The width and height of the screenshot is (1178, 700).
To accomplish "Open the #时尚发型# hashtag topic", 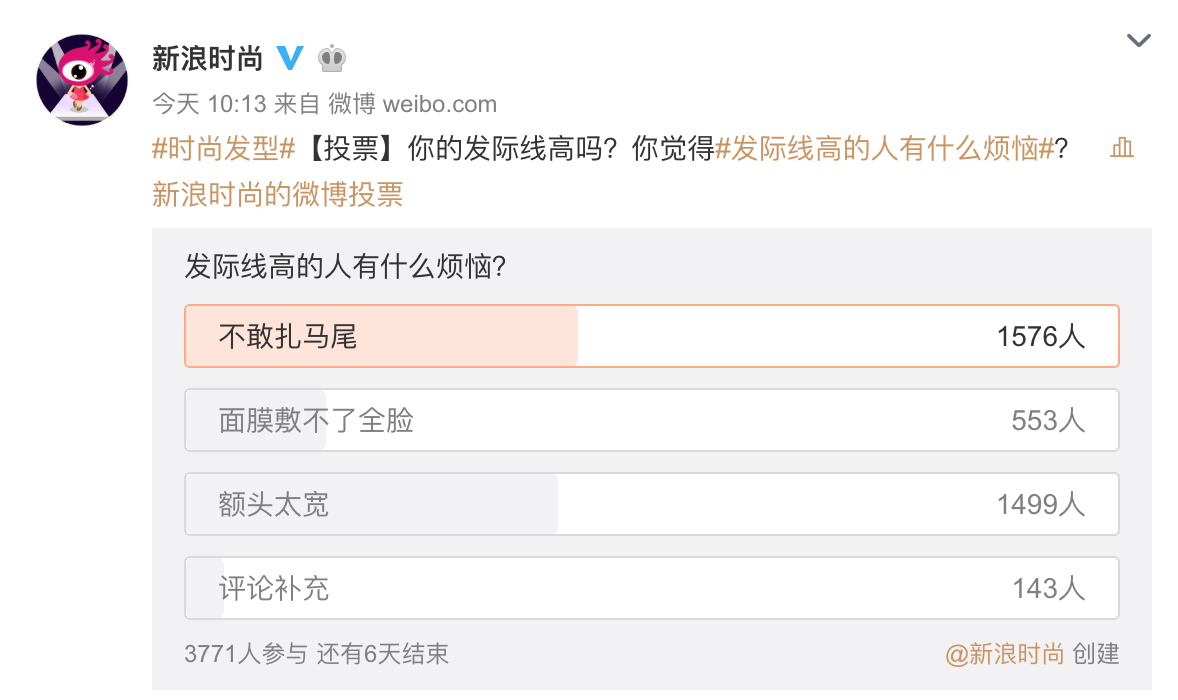I will (x=223, y=149).
